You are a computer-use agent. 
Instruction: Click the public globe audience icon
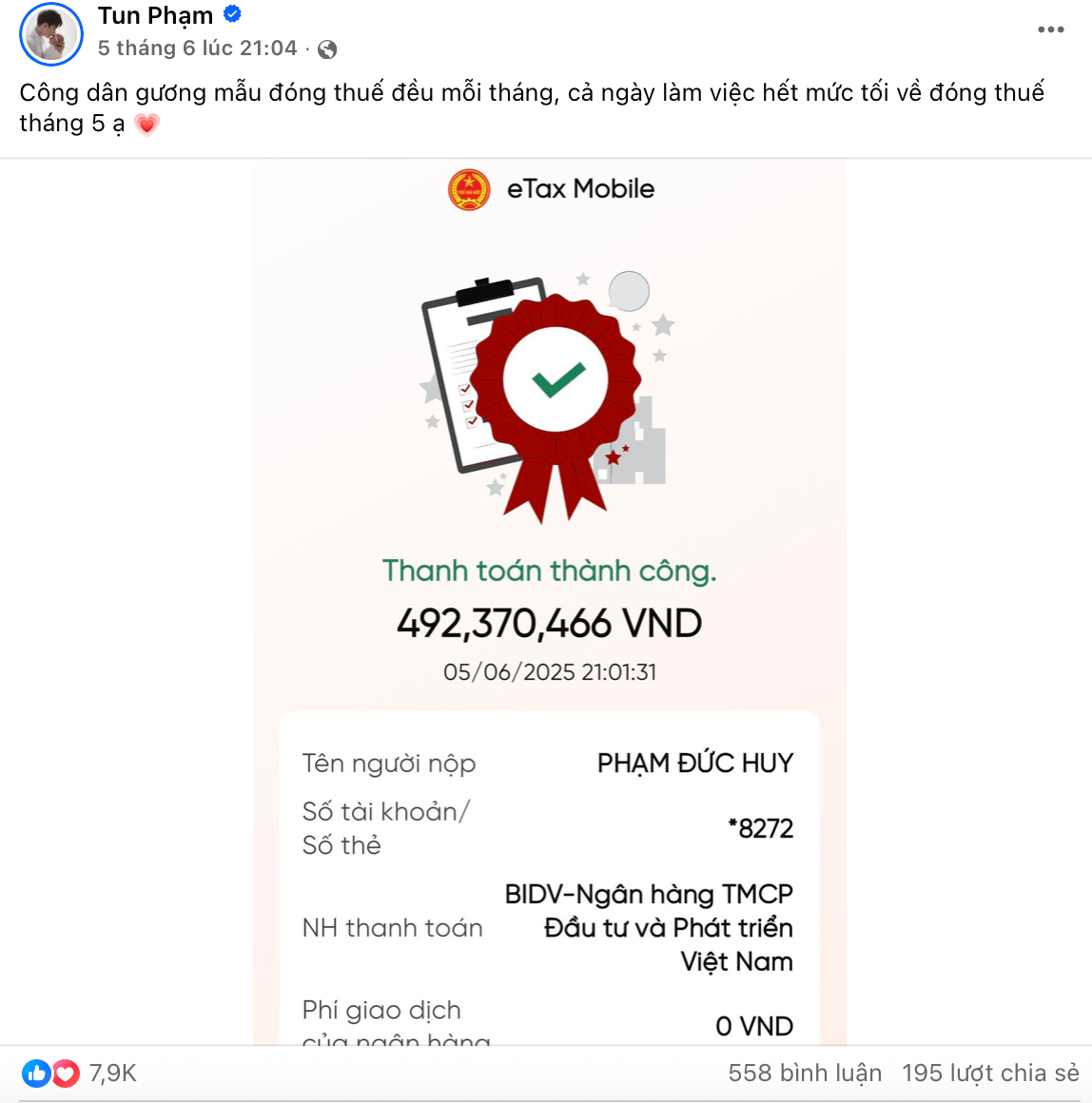327,49
